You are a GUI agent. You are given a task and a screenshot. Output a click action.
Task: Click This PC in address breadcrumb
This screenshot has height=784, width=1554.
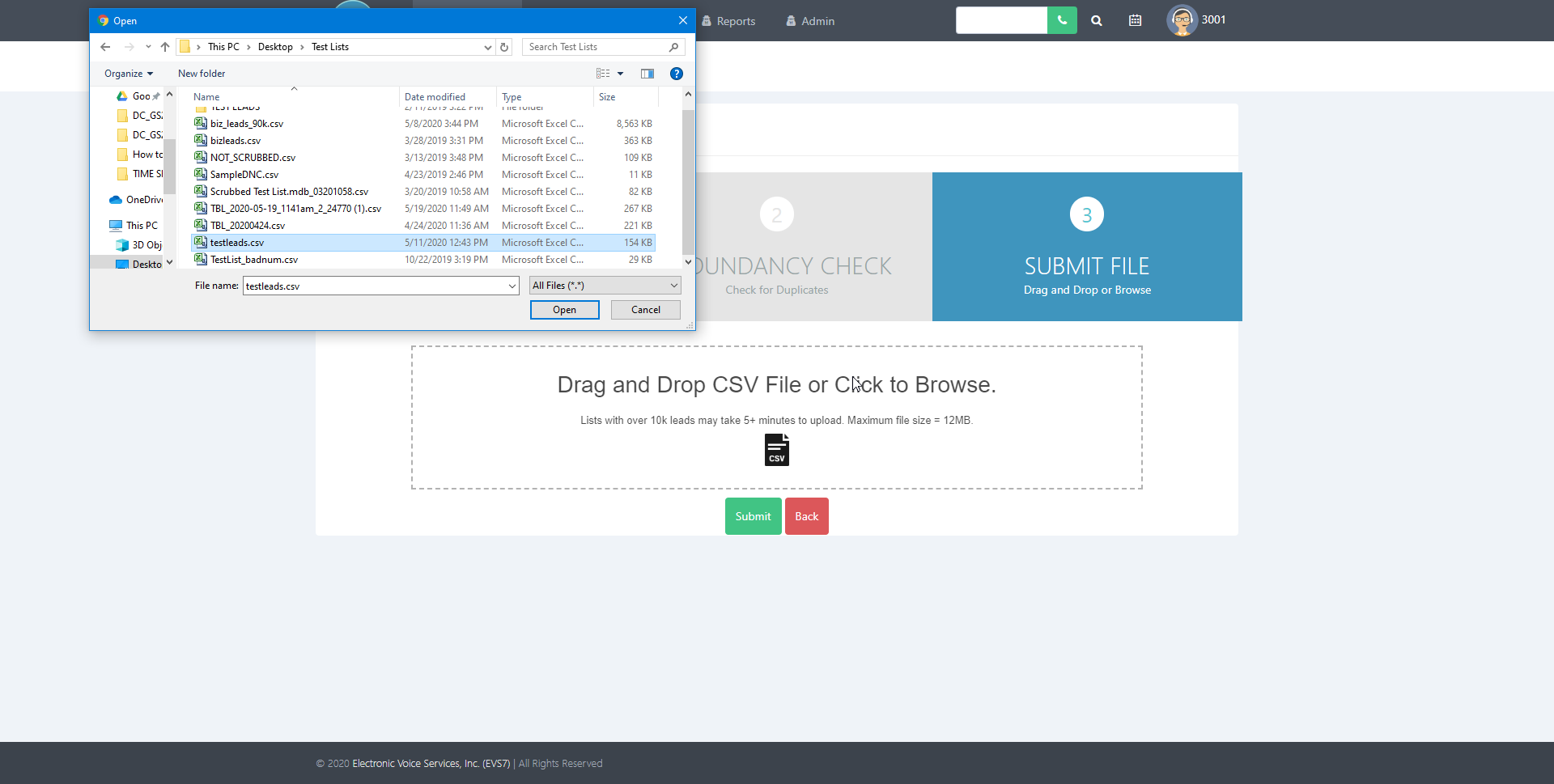(x=223, y=47)
